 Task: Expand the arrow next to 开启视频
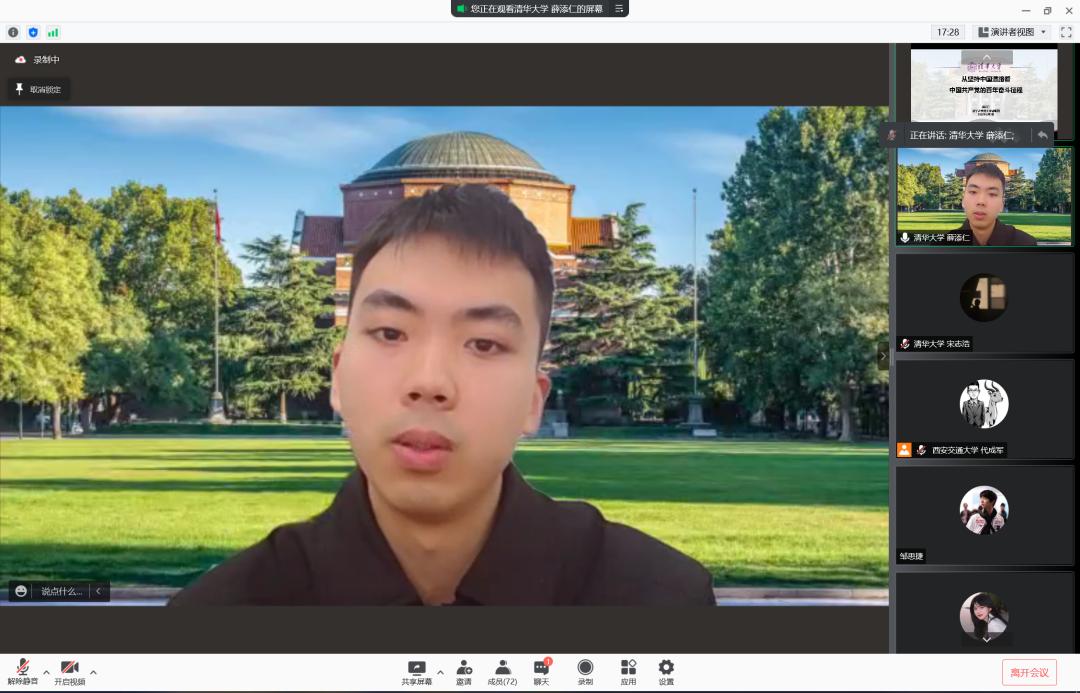[x=94, y=672]
